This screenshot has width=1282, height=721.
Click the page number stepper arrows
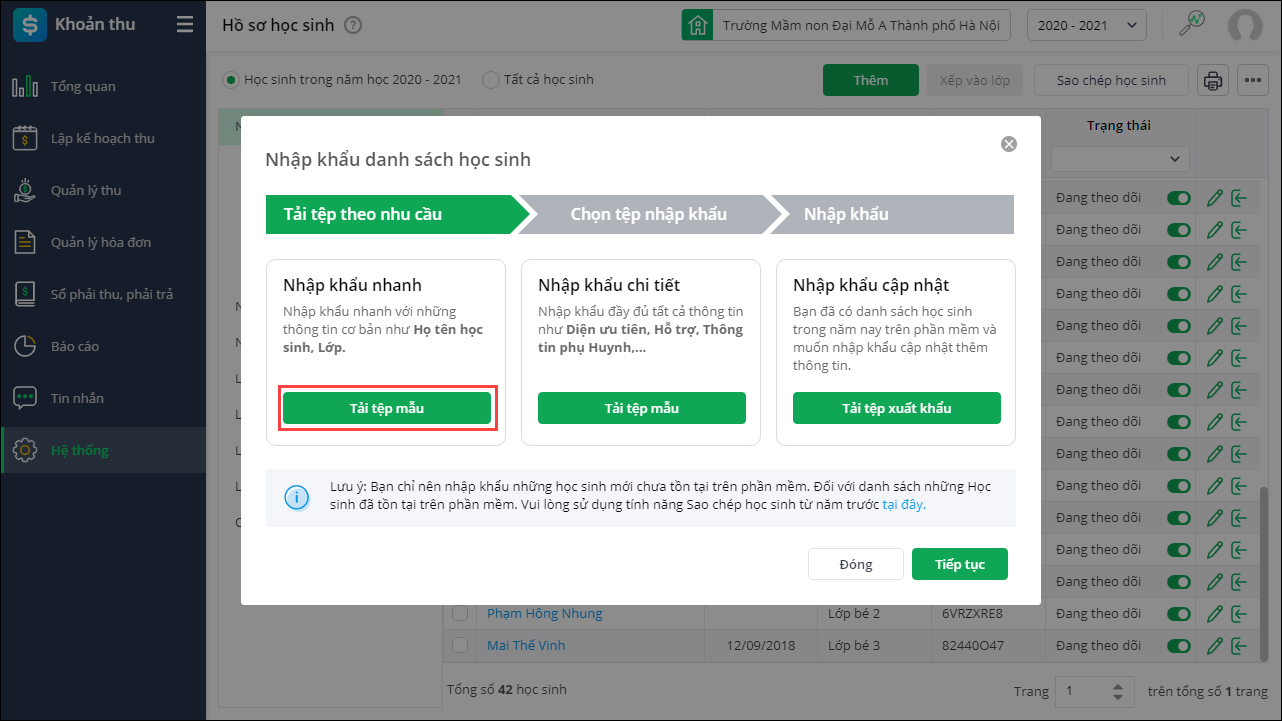(x=1118, y=691)
